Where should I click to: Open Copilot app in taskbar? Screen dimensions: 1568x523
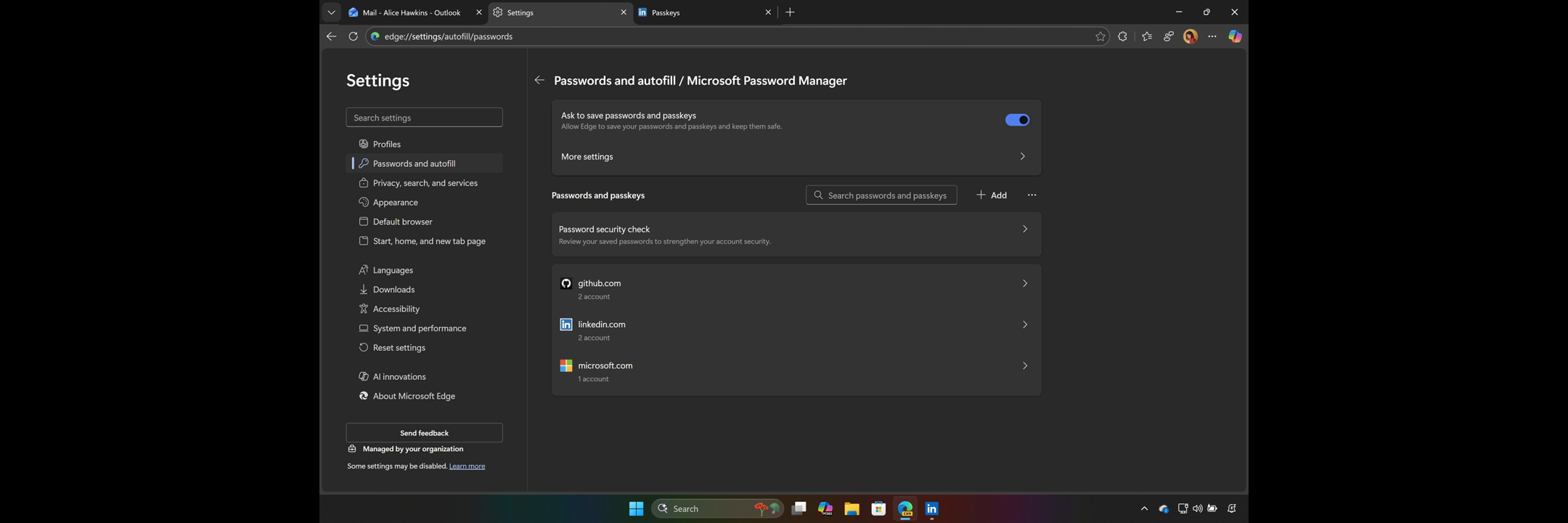pos(825,508)
